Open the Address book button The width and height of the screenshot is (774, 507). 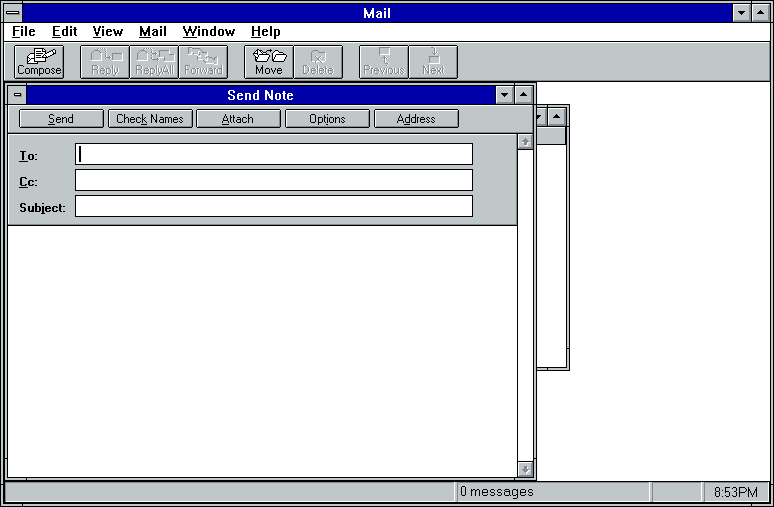point(416,119)
